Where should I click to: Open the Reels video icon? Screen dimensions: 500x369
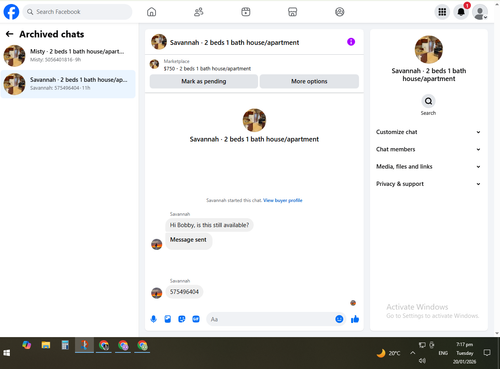(x=246, y=12)
